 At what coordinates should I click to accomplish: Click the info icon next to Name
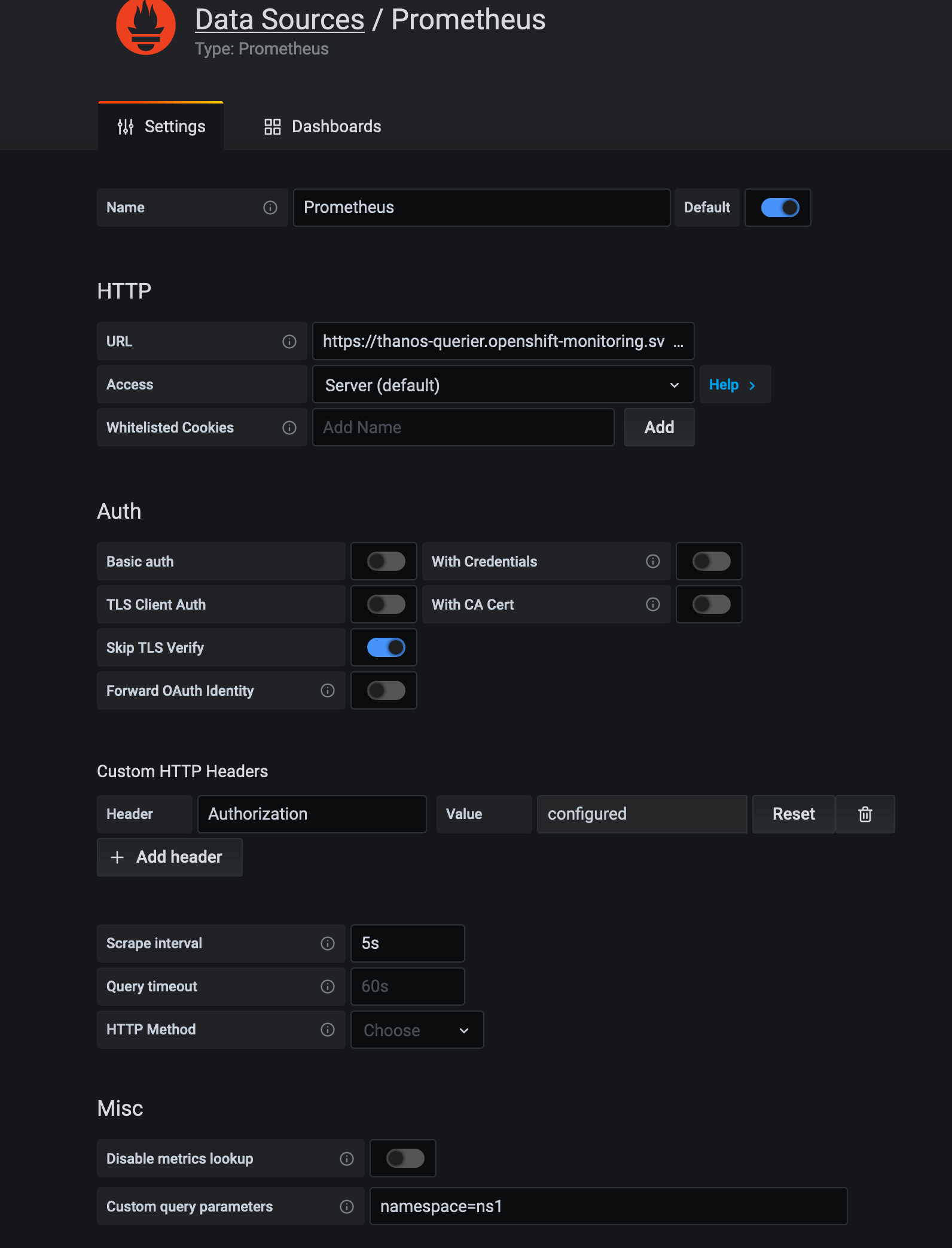tap(270, 208)
